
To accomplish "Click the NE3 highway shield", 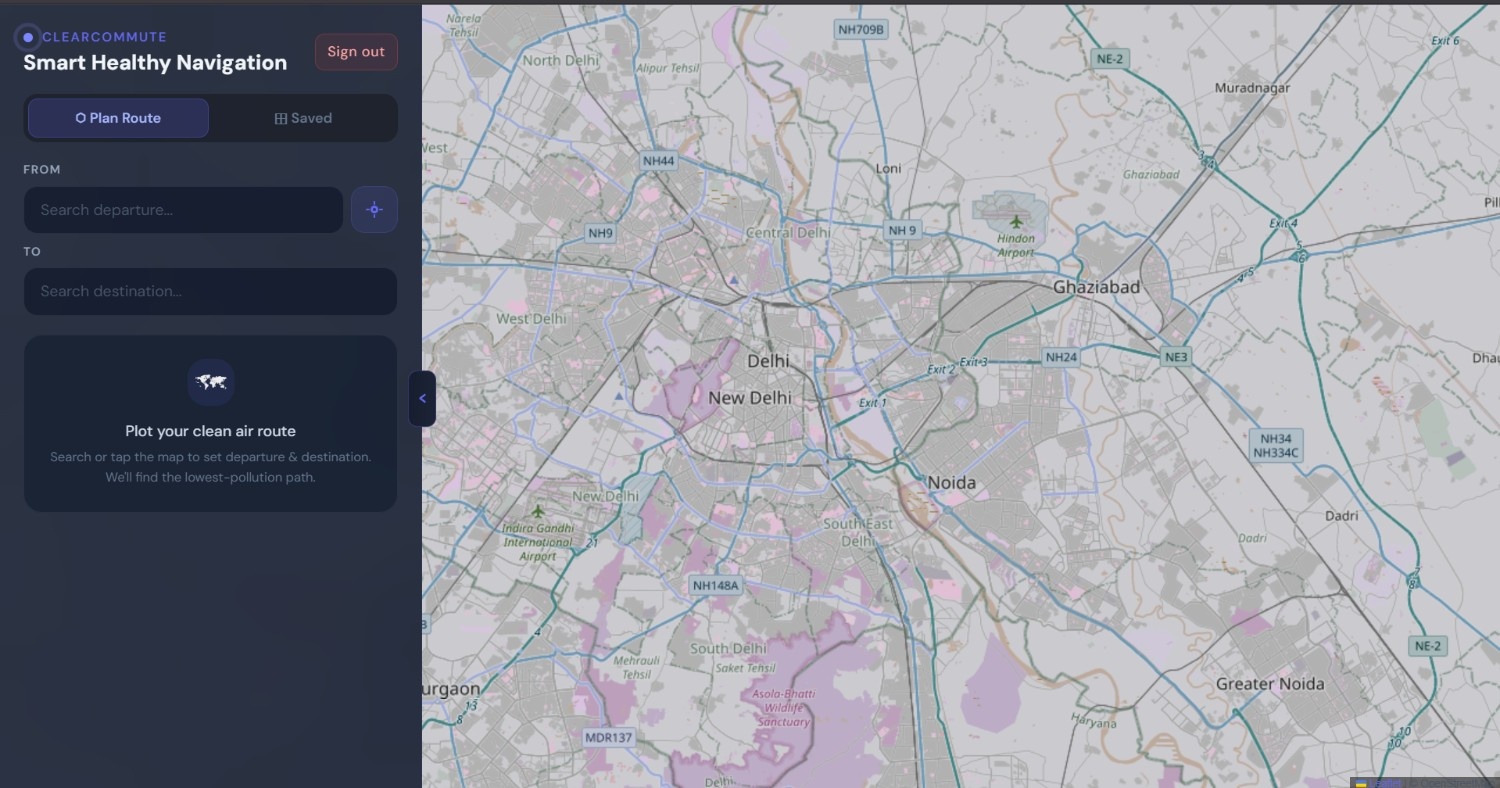I will (1176, 357).
